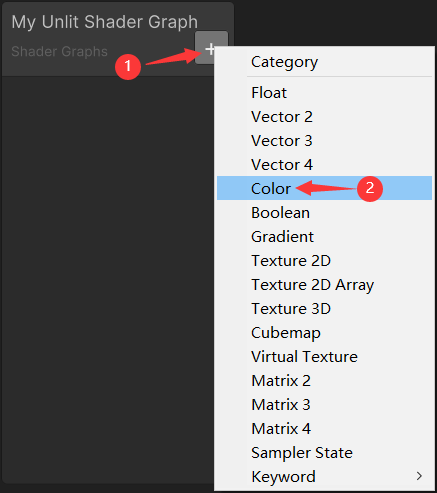
Task: Expand the Keyword submenu arrow
Action: click(x=419, y=476)
